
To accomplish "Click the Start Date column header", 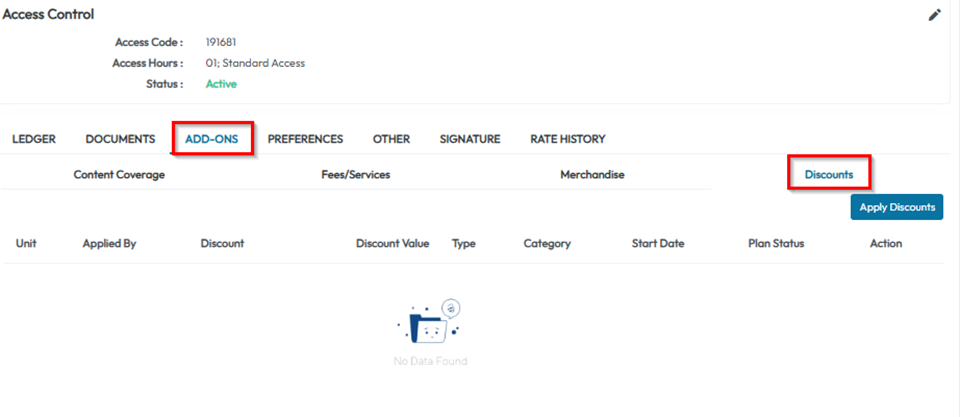I will (x=658, y=243).
